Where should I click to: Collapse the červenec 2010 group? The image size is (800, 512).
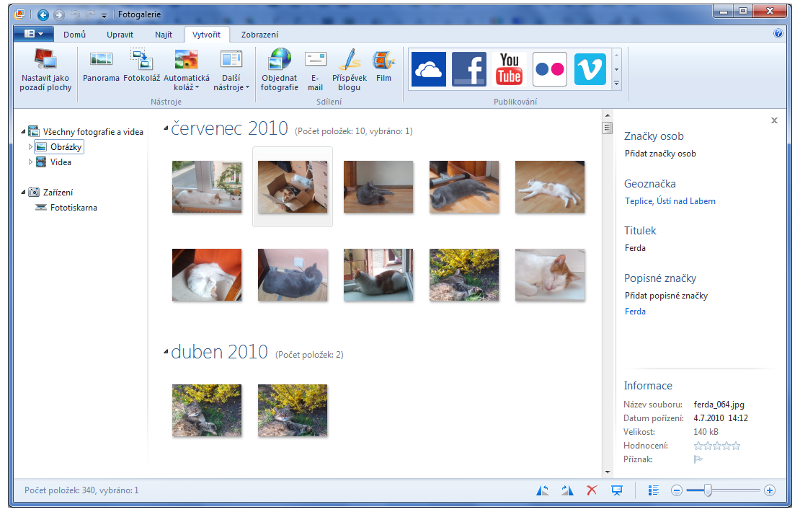[x=166, y=129]
